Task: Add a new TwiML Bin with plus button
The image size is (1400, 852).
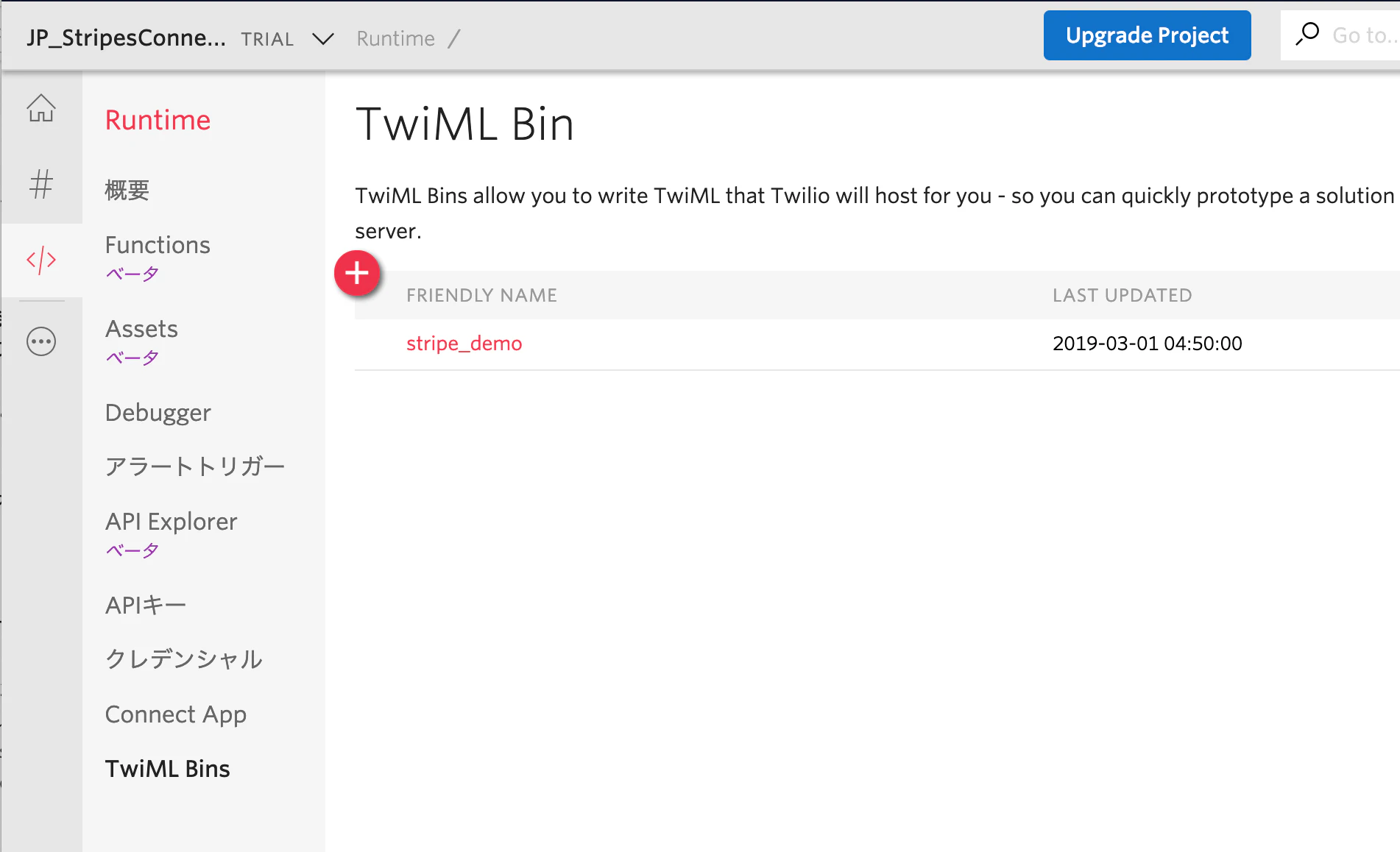Action: coord(357,273)
